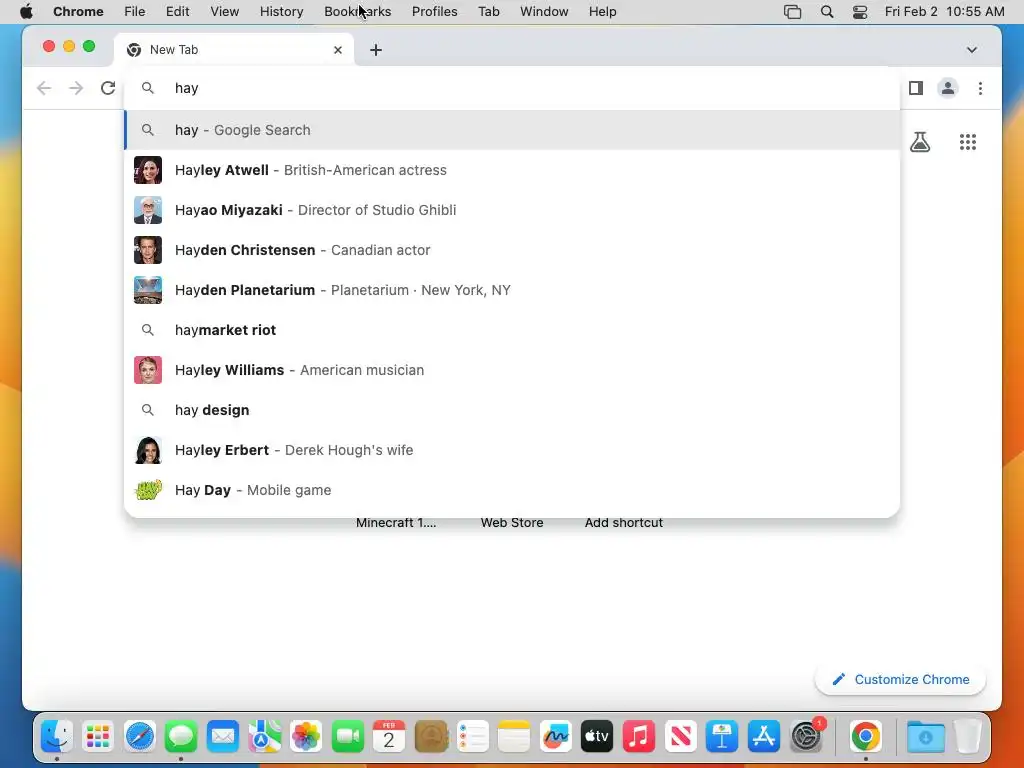Image resolution: width=1024 pixels, height=768 pixels.
Task: Select the Hayden Planetarium suggestion
Action: point(511,290)
